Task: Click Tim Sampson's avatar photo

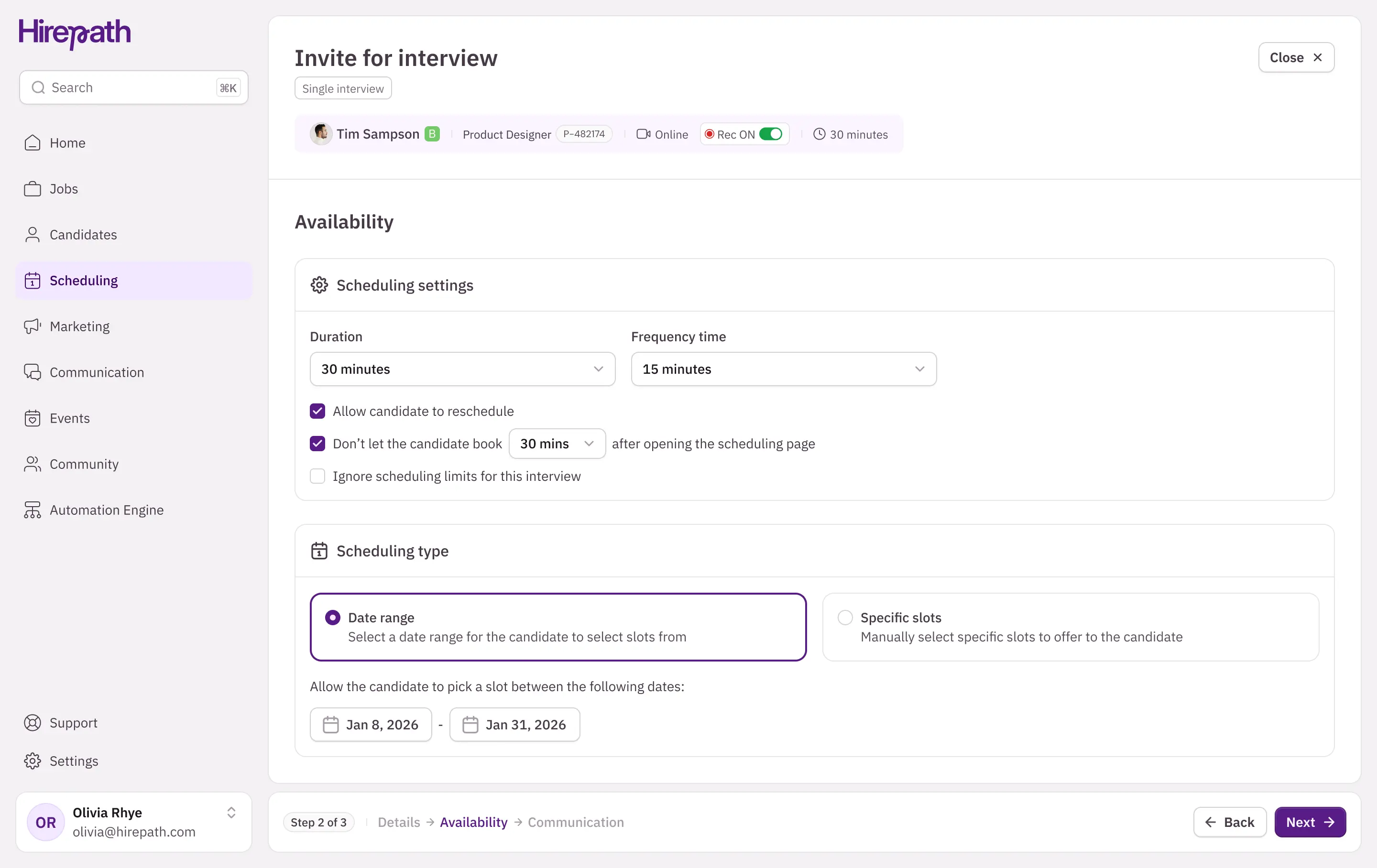Action: pyautogui.click(x=321, y=134)
